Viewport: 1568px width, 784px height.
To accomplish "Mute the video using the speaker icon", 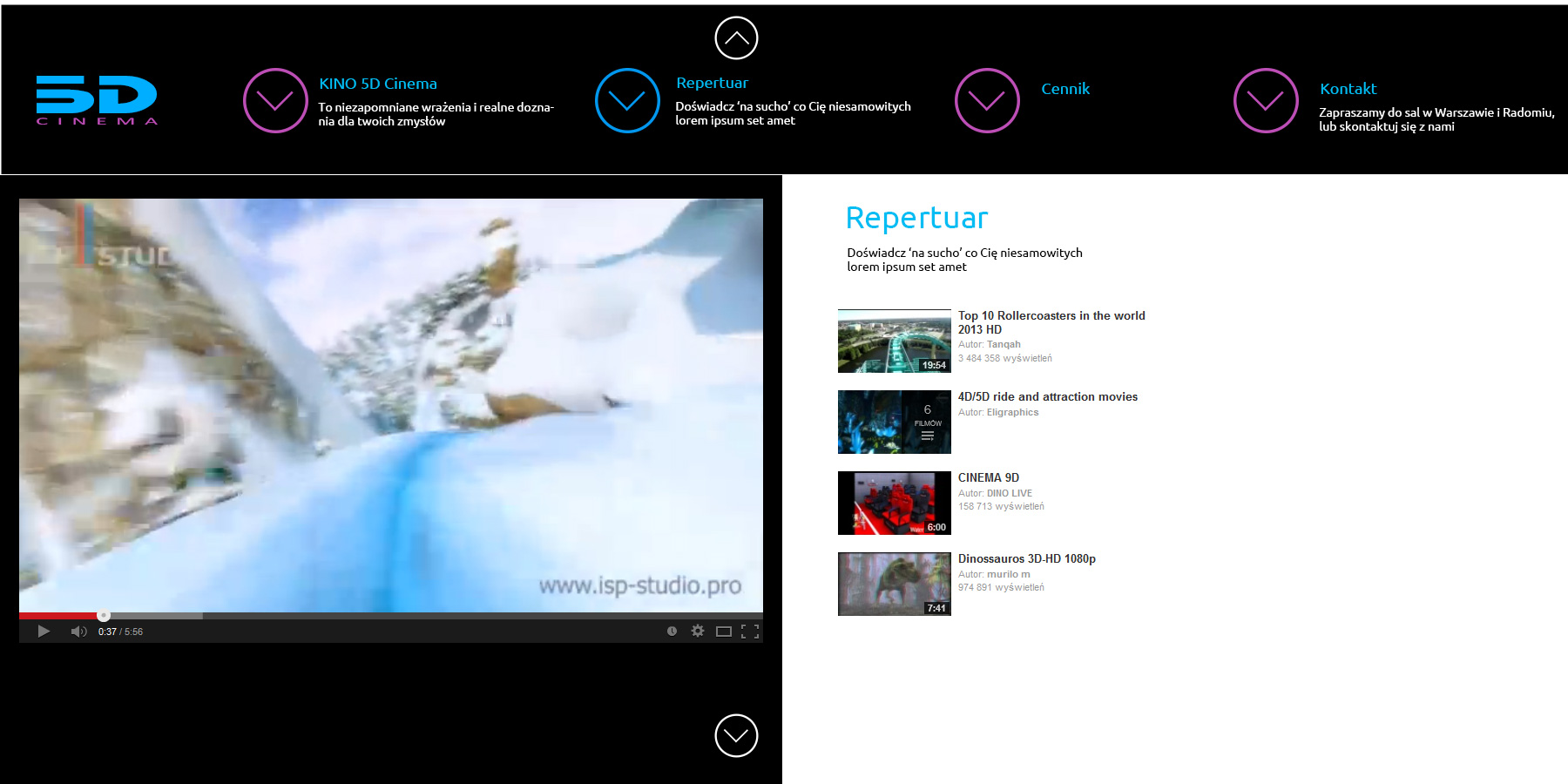I will 78,632.
